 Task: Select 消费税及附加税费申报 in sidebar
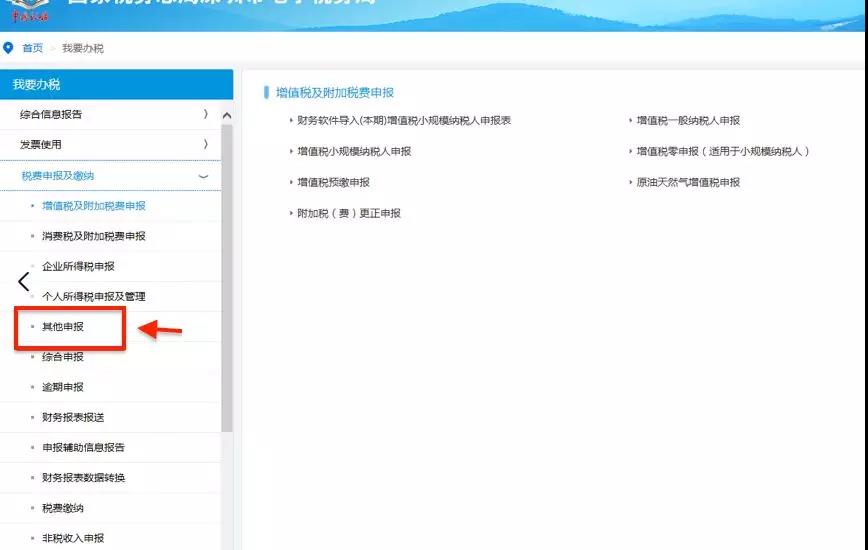(94, 236)
